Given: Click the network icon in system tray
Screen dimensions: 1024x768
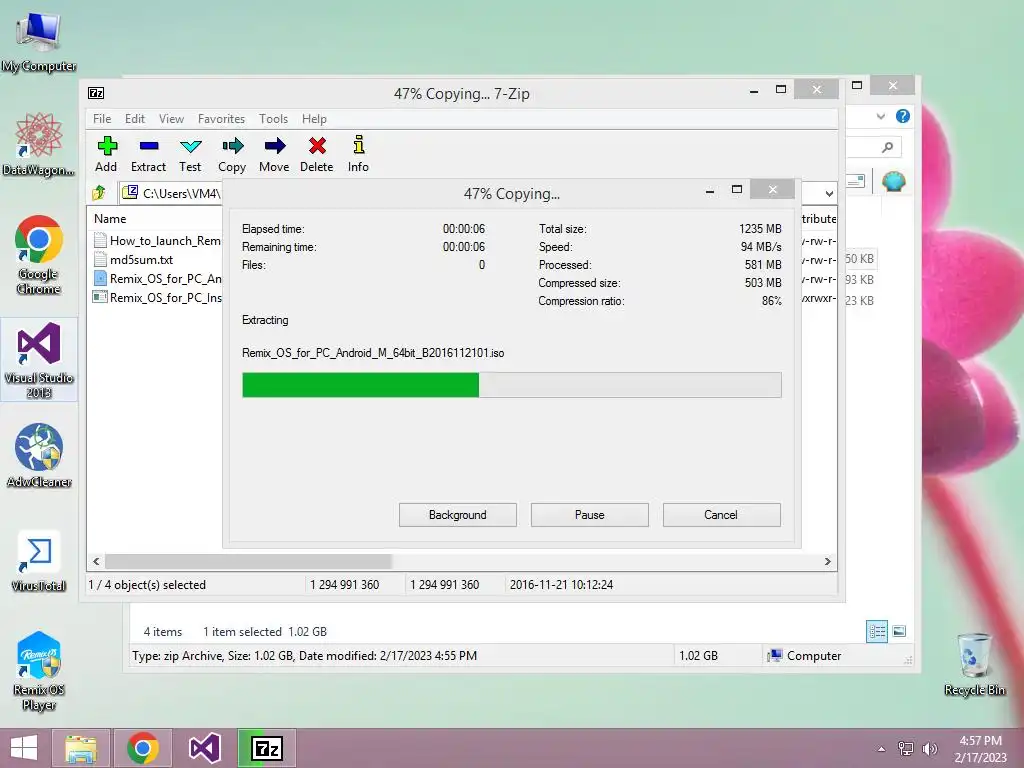Looking at the screenshot, I should click(906, 748).
